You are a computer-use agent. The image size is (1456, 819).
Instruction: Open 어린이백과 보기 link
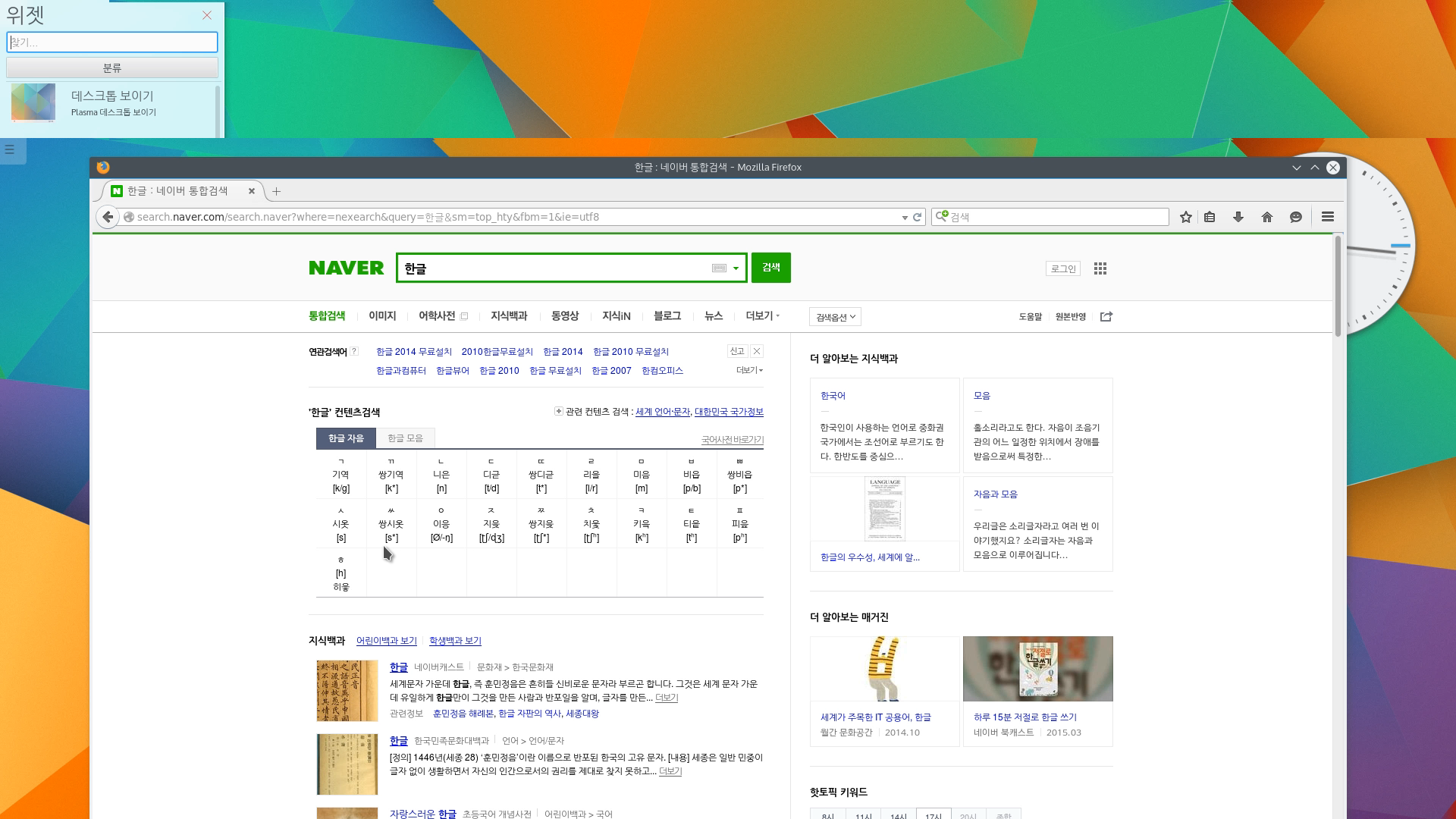pyautogui.click(x=387, y=641)
